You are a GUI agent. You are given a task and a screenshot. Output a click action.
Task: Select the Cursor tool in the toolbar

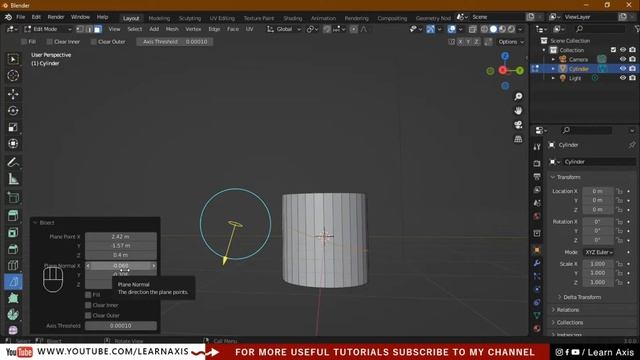(x=13, y=76)
